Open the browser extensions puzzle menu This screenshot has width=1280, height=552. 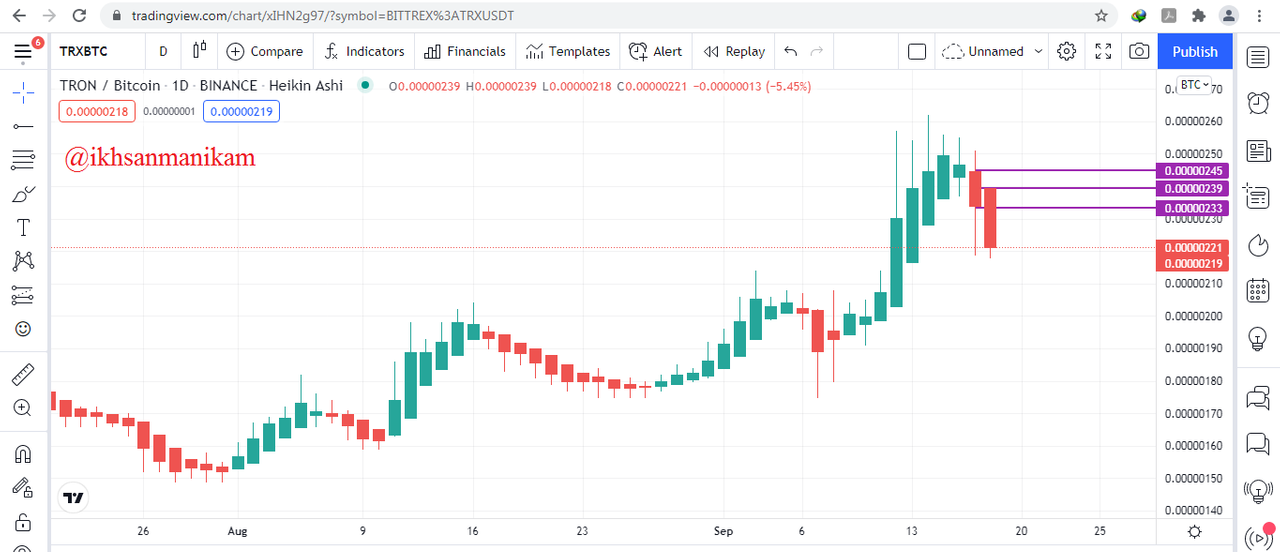coord(1199,16)
